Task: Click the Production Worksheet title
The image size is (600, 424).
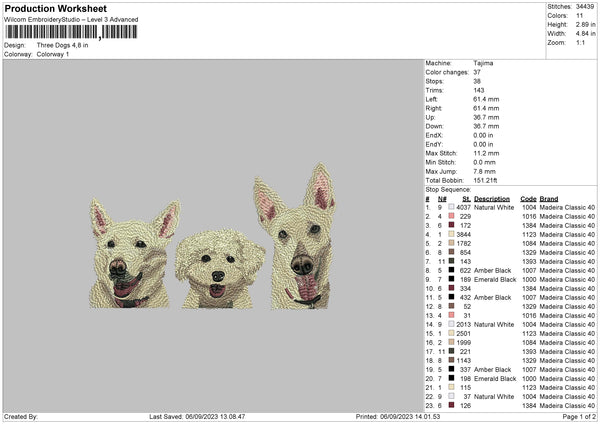Action: pyautogui.click(x=50, y=8)
